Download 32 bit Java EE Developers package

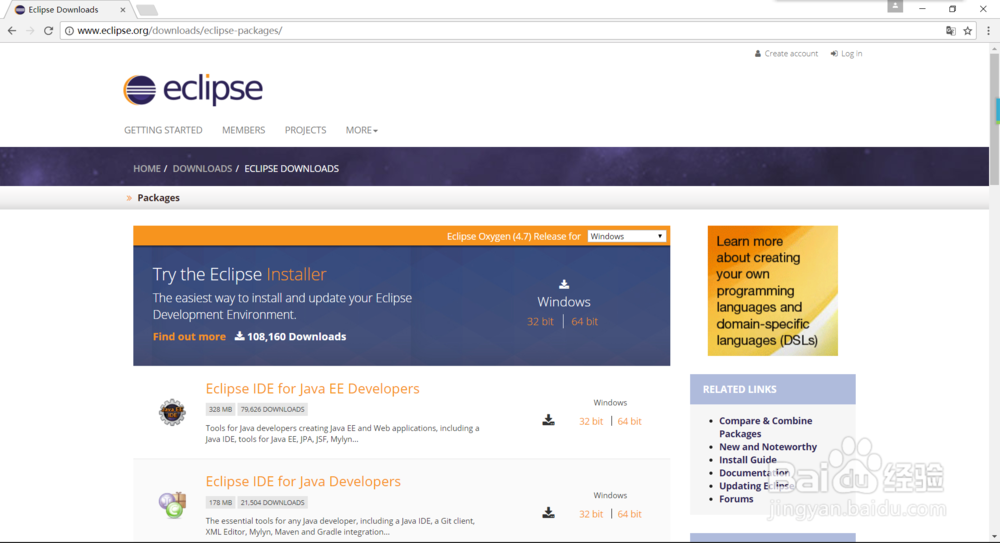click(591, 421)
